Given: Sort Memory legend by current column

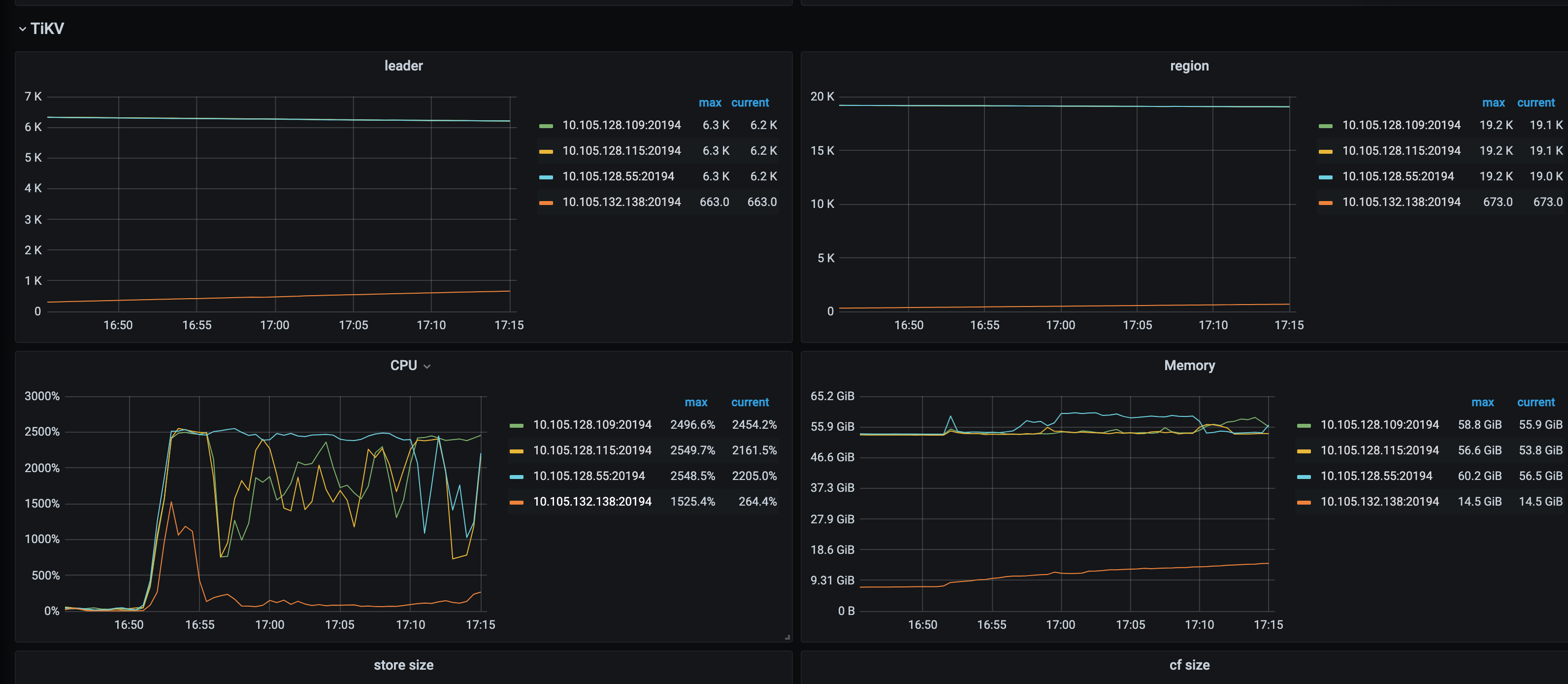Looking at the screenshot, I should pos(1535,403).
